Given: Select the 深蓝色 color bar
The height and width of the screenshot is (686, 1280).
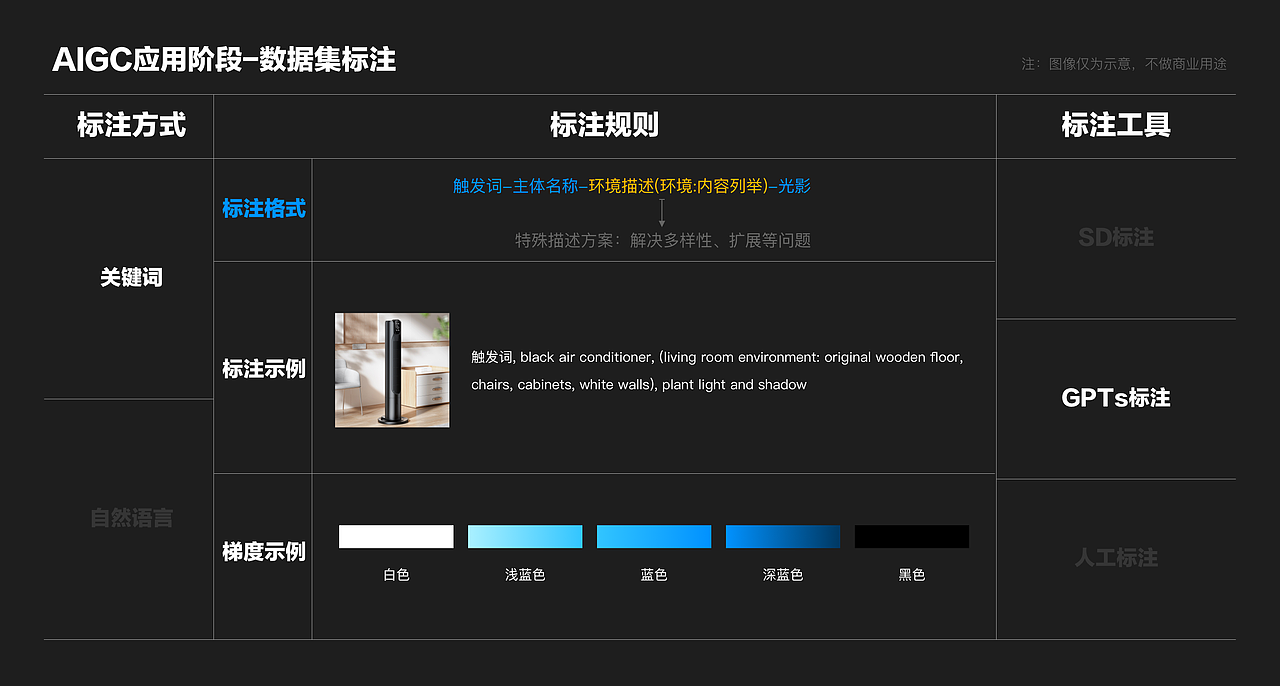Looking at the screenshot, I should 782,536.
